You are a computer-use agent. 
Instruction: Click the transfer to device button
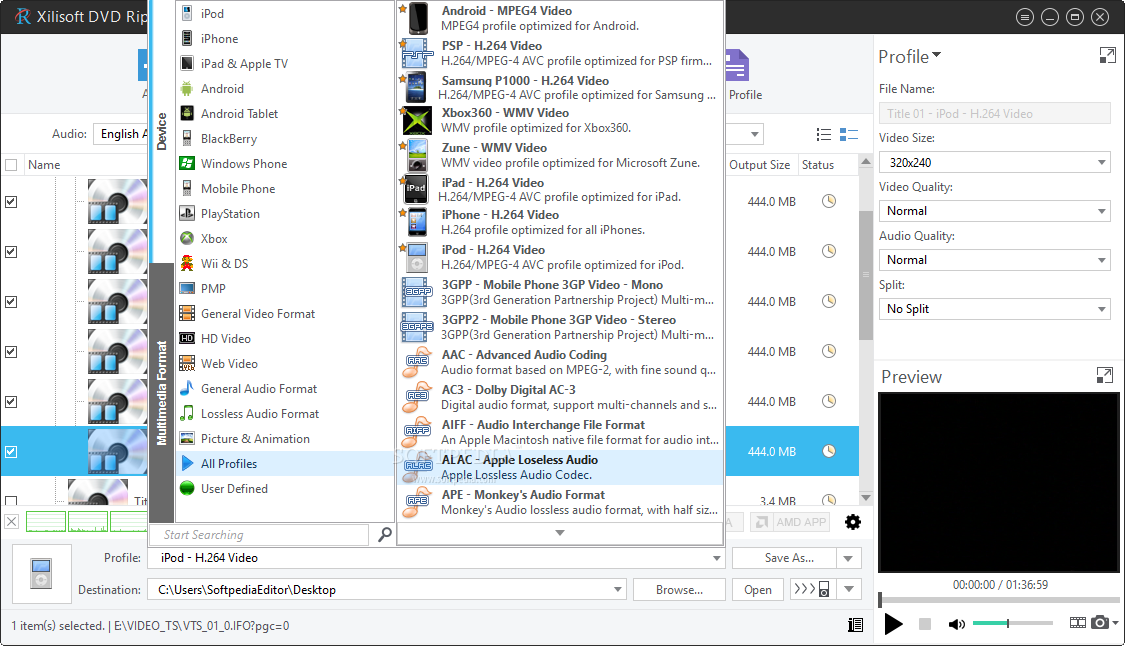pyautogui.click(x=811, y=590)
